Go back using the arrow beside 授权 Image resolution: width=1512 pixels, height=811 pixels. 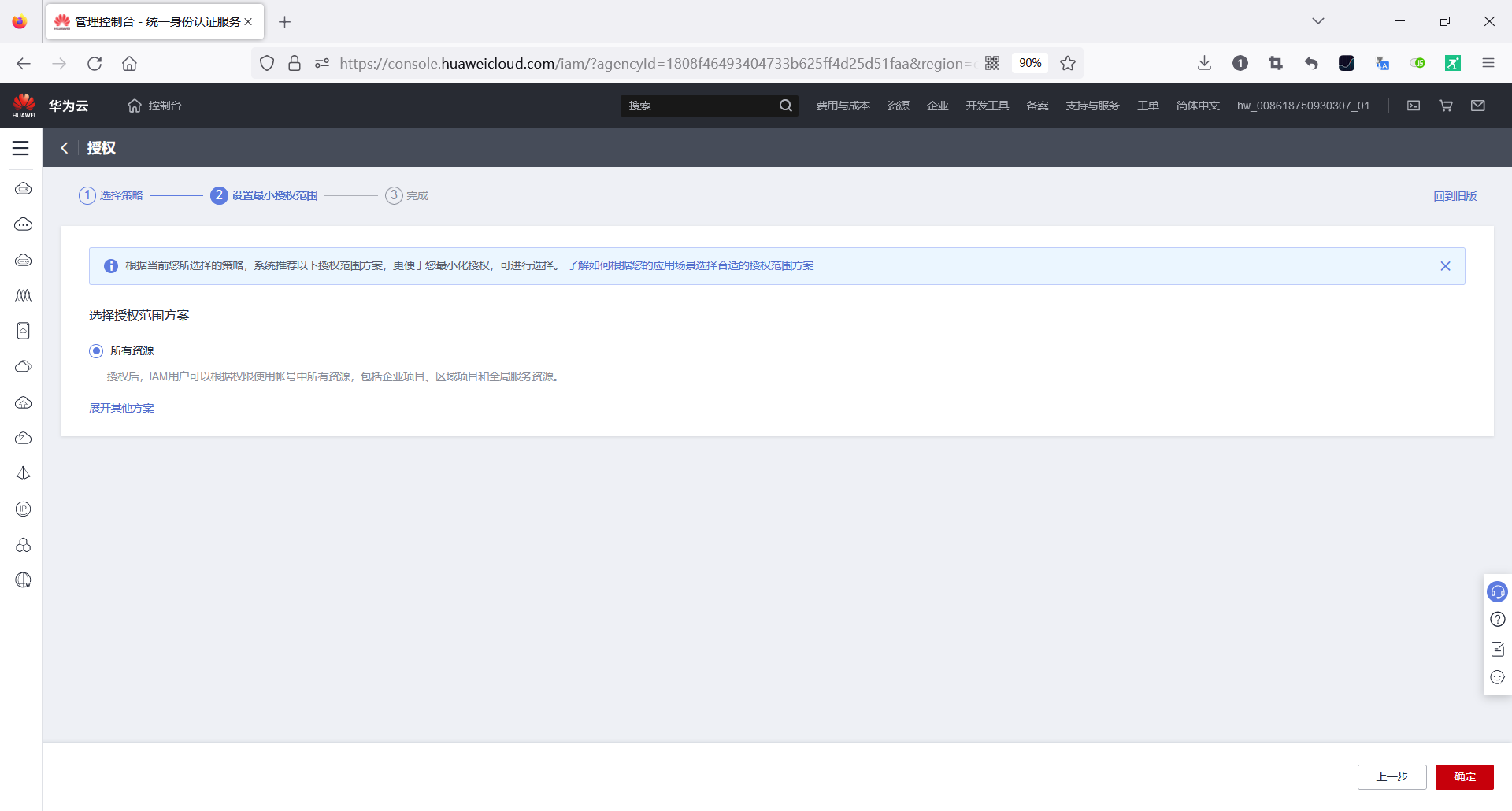65,148
